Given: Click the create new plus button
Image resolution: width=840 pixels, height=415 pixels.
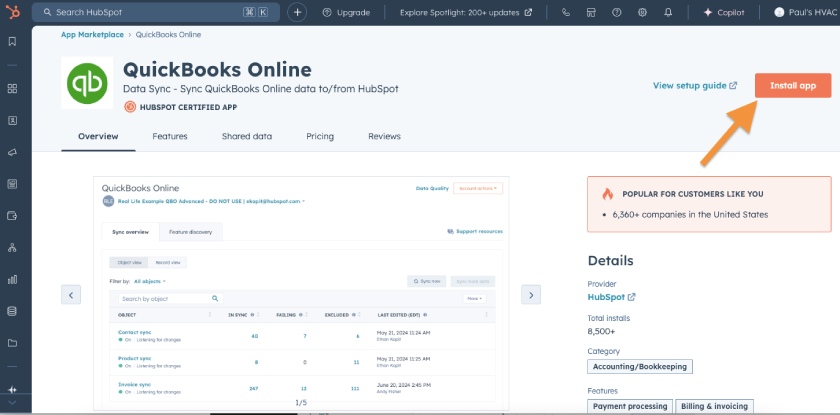Looking at the screenshot, I should tap(297, 12).
